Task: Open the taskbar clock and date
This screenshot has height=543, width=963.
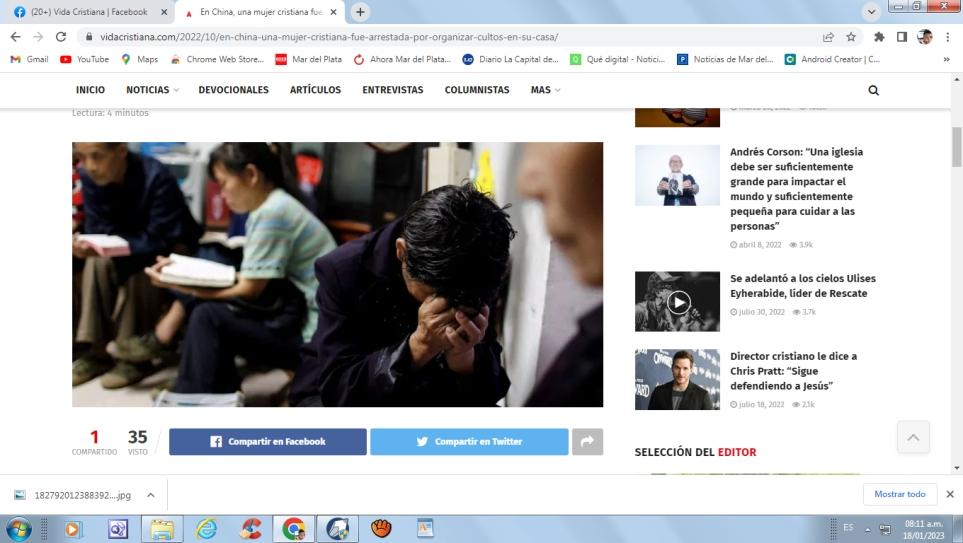Action: 923,529
